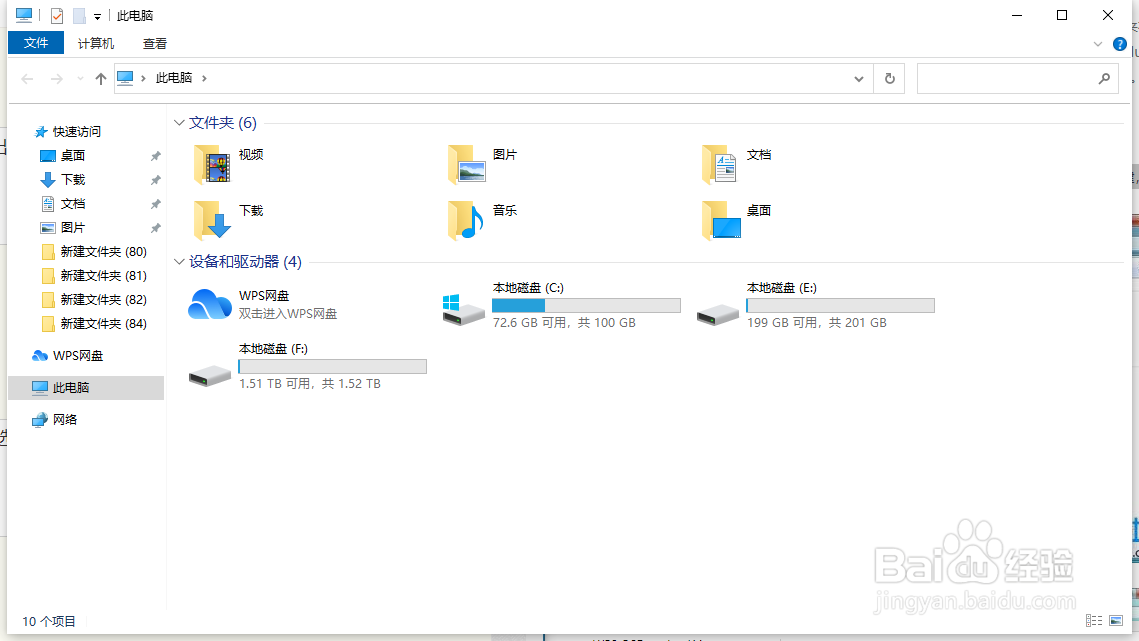This screenshot has width=1139, height=641.
Task: Open recent locations dropdown arrow
Action: [x=80, y=78]
